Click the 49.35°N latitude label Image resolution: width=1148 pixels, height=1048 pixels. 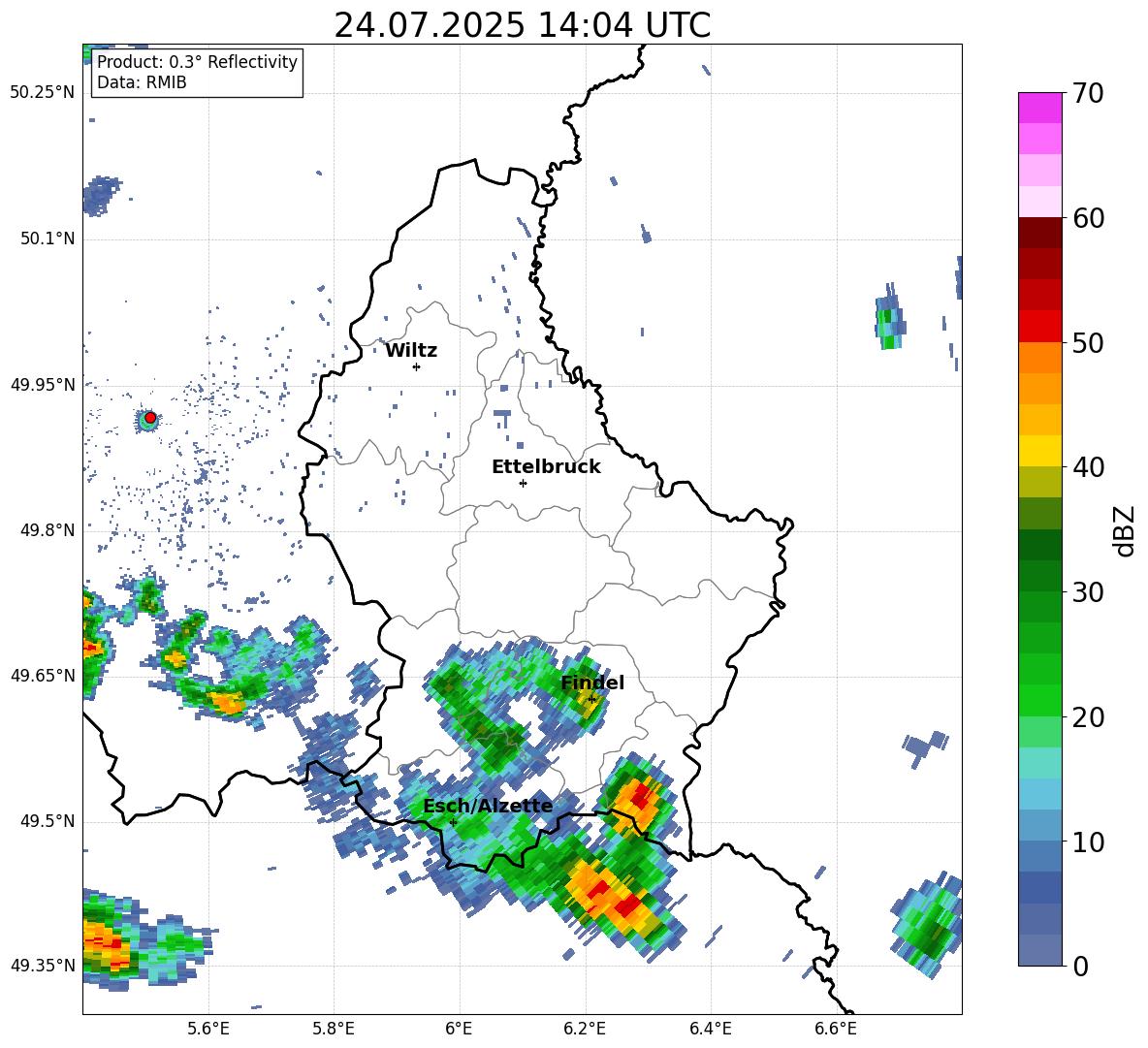pos(43,966)
